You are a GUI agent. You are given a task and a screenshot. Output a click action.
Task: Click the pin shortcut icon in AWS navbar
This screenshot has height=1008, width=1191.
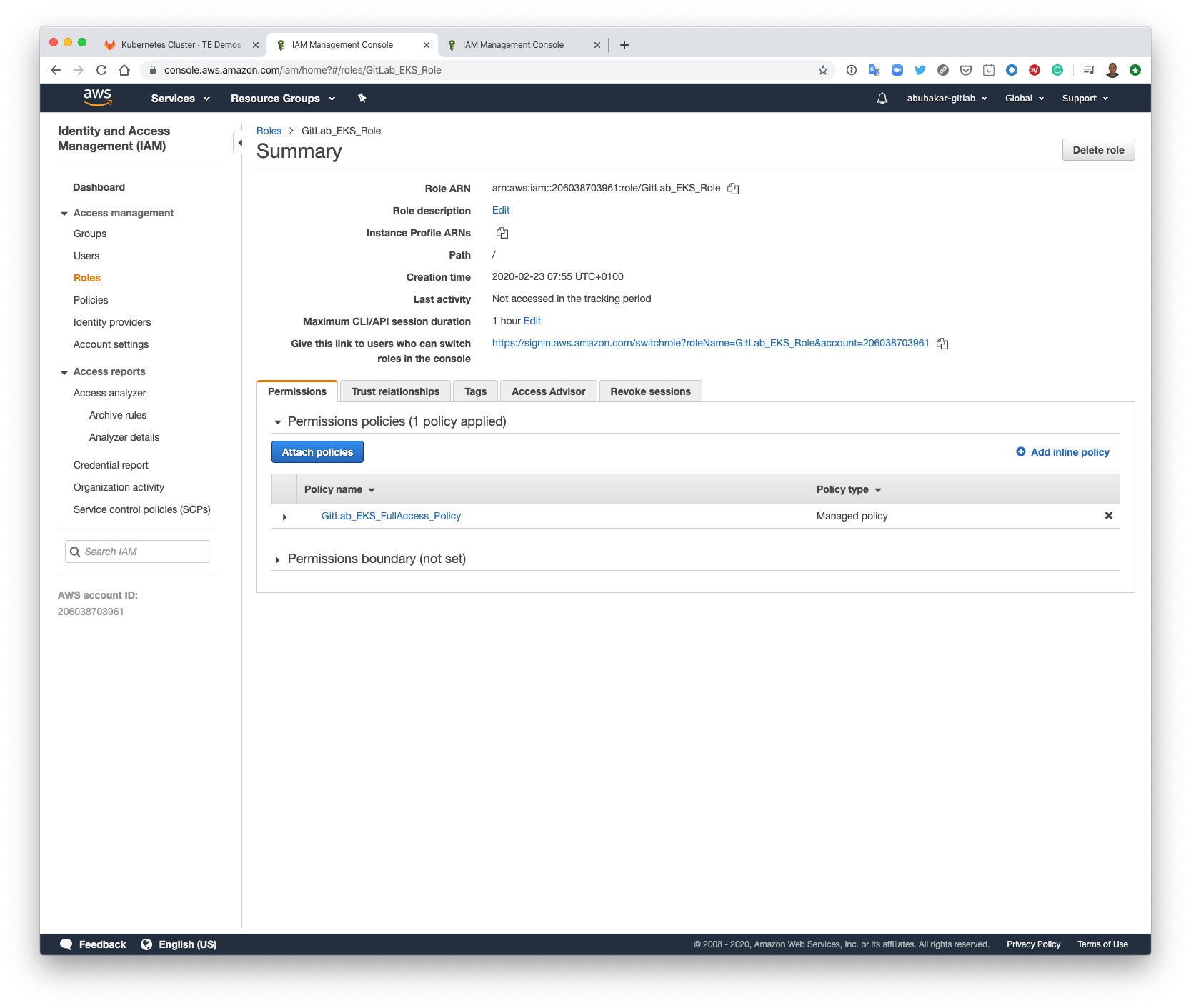point(362,99)
